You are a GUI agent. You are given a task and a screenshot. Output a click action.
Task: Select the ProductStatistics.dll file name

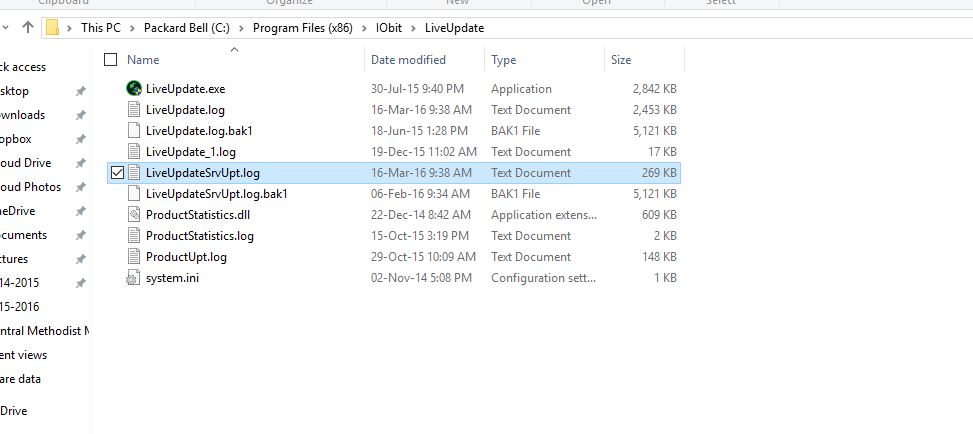(x=198, y=215)
